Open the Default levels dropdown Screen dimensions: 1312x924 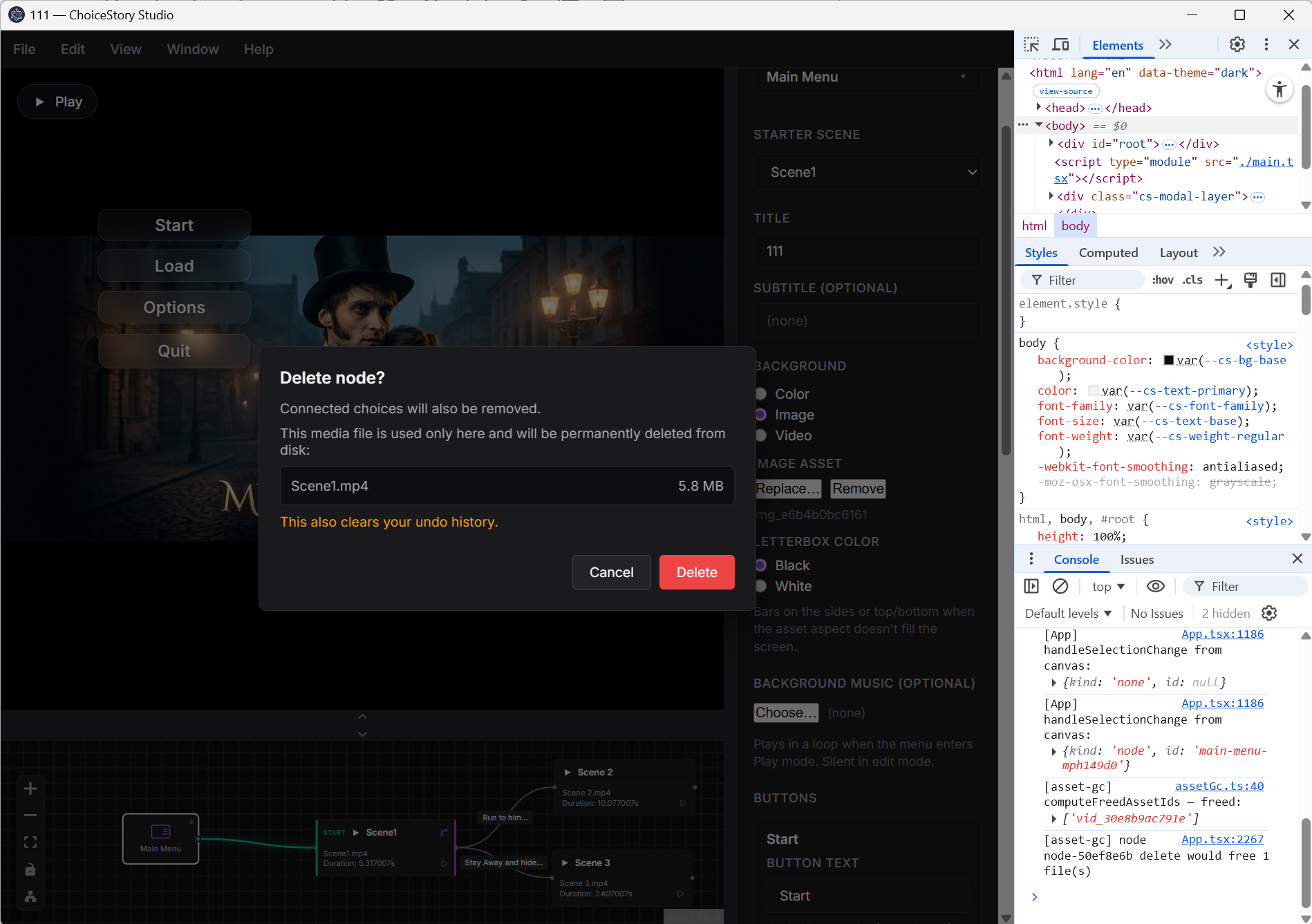(1068, 614)
